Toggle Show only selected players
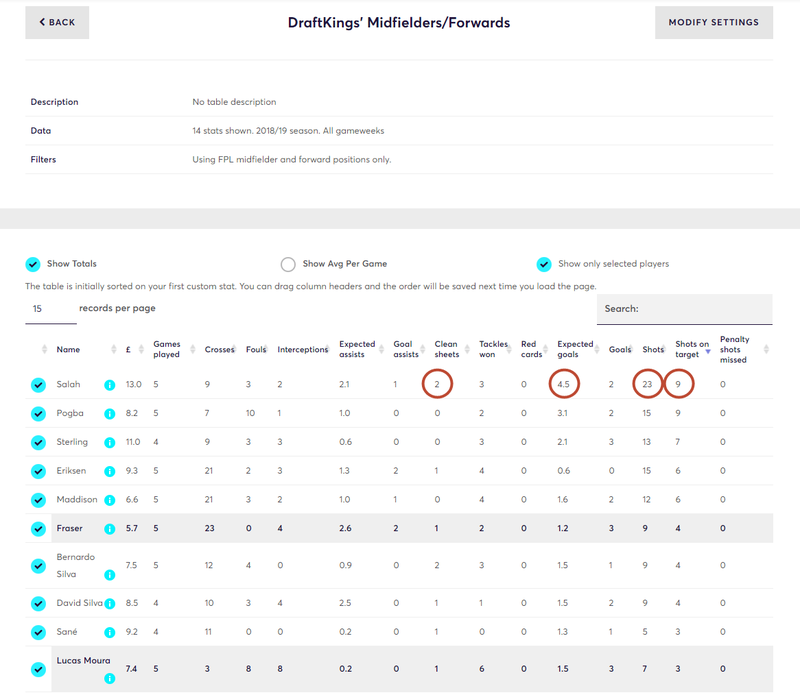 (544, 264)
